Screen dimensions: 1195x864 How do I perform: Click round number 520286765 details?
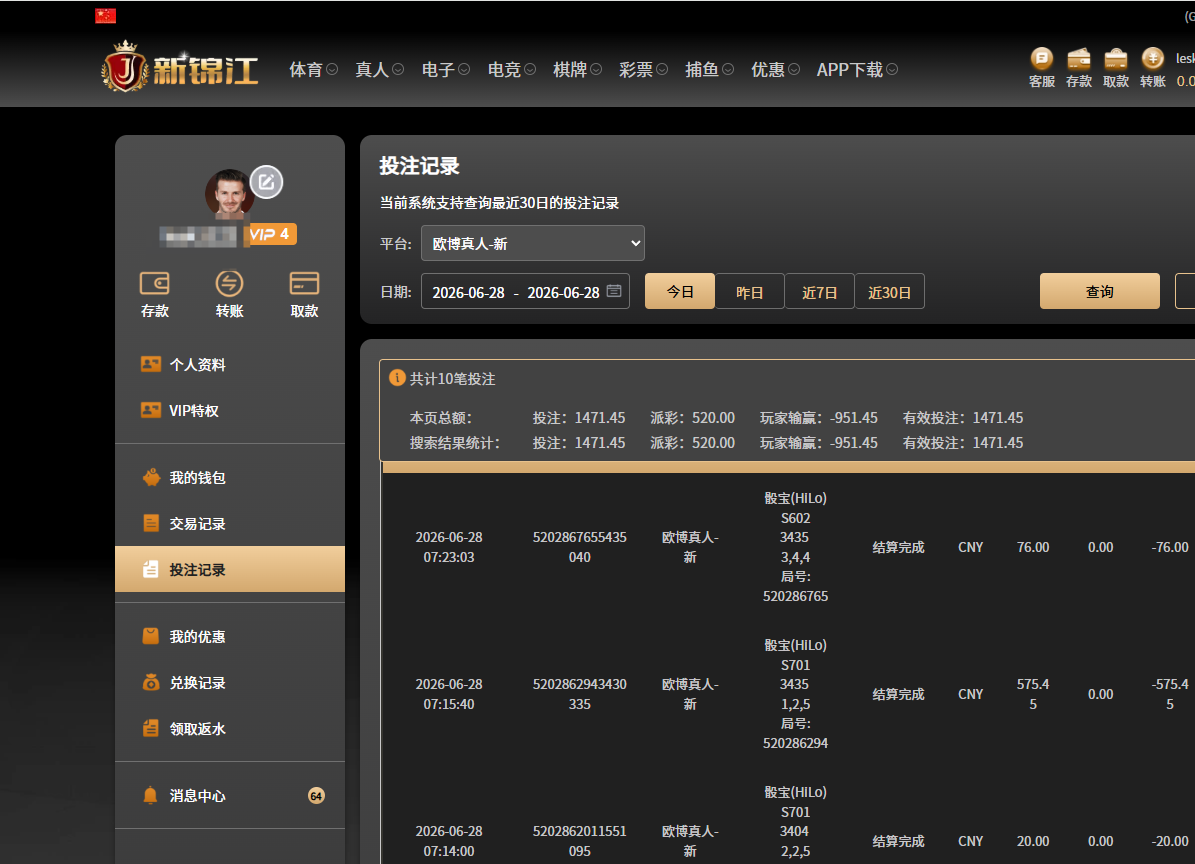tap(795, 596)
